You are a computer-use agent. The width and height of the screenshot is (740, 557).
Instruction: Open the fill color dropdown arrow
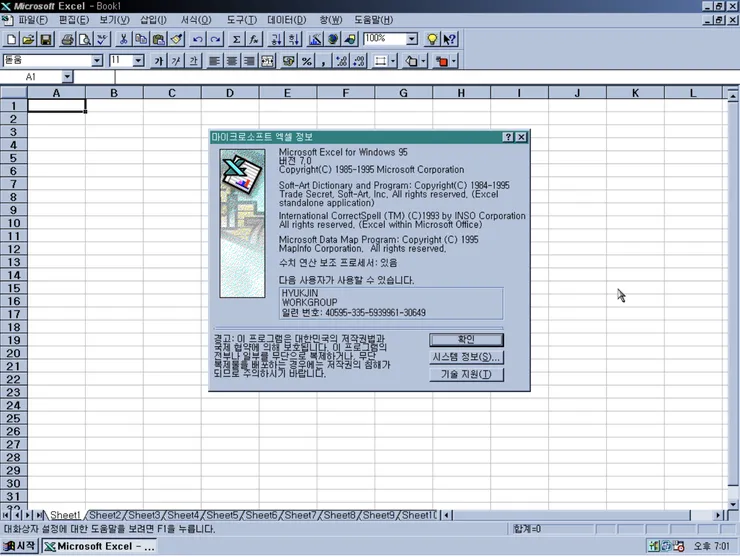point(423,61)
